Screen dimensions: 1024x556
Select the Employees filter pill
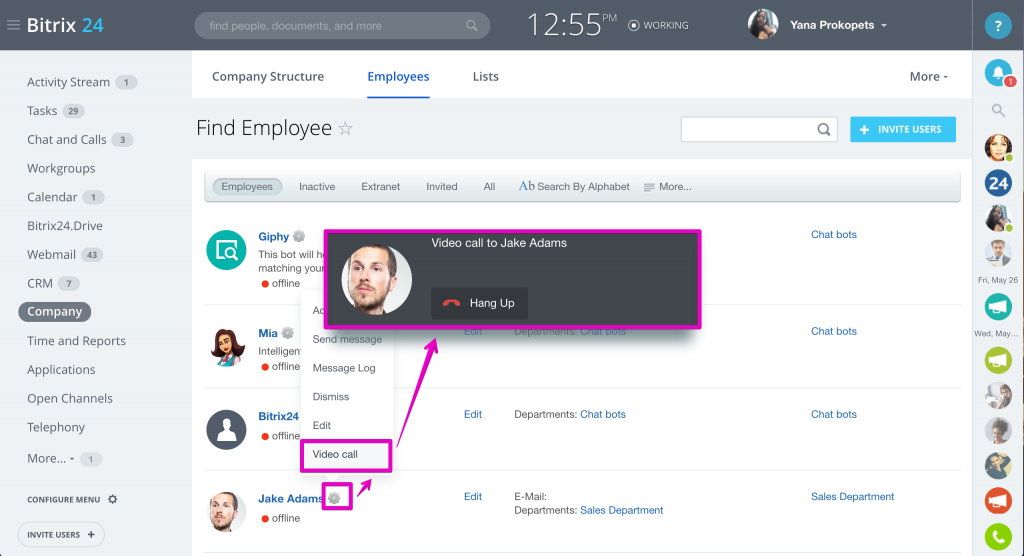247,187
